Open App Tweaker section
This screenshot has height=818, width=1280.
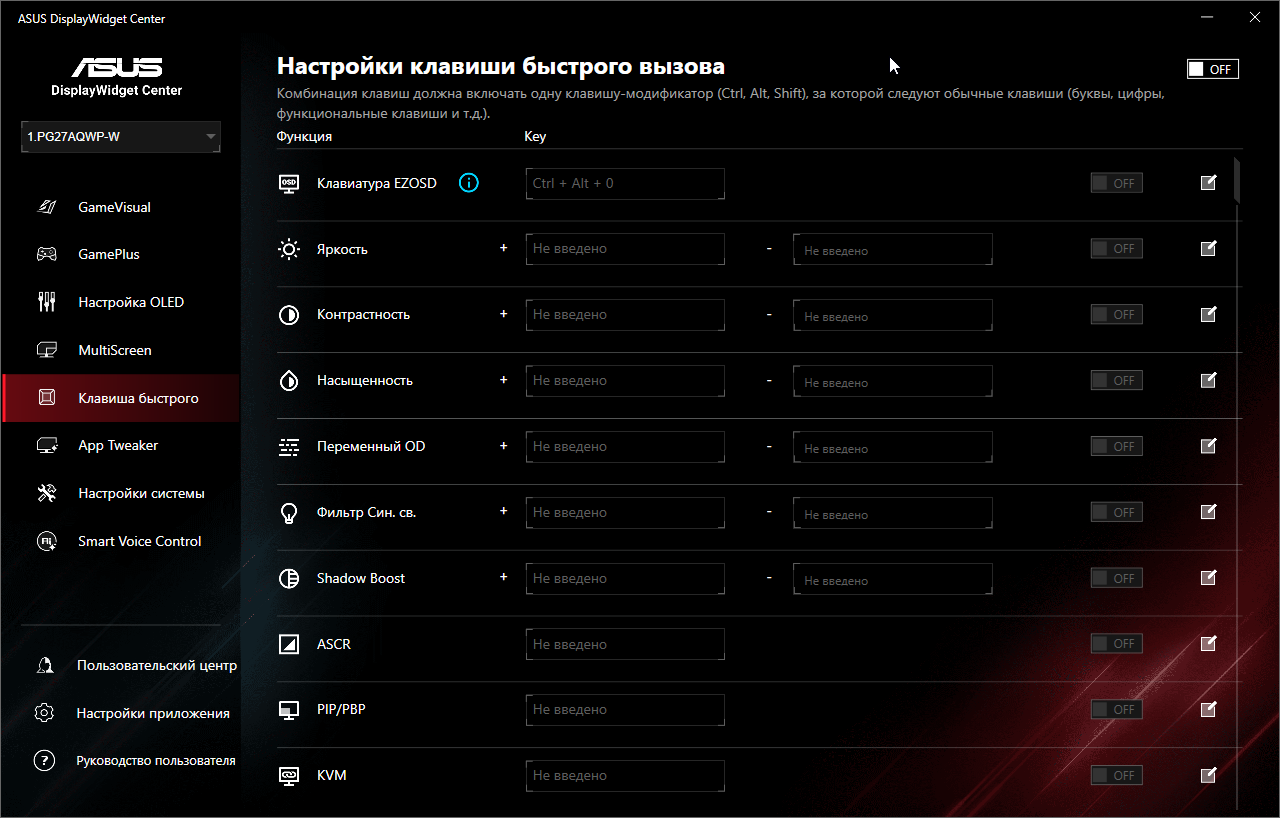[x=118, y=445]
